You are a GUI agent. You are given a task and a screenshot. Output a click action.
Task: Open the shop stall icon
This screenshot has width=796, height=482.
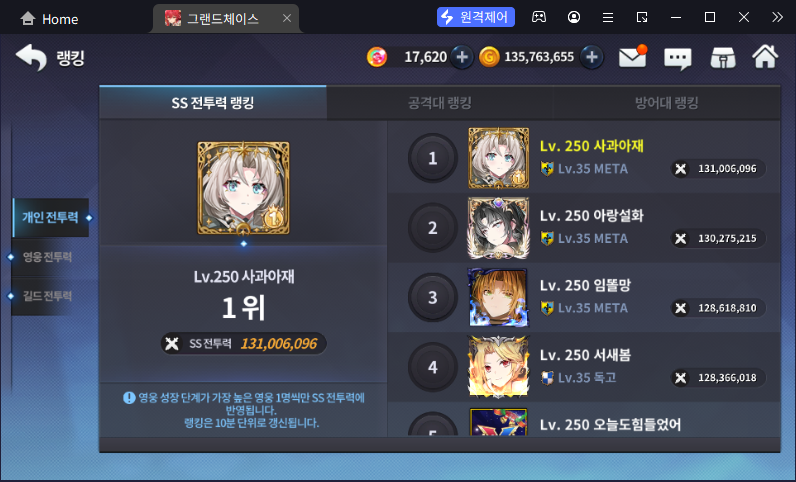pos(723,57)
